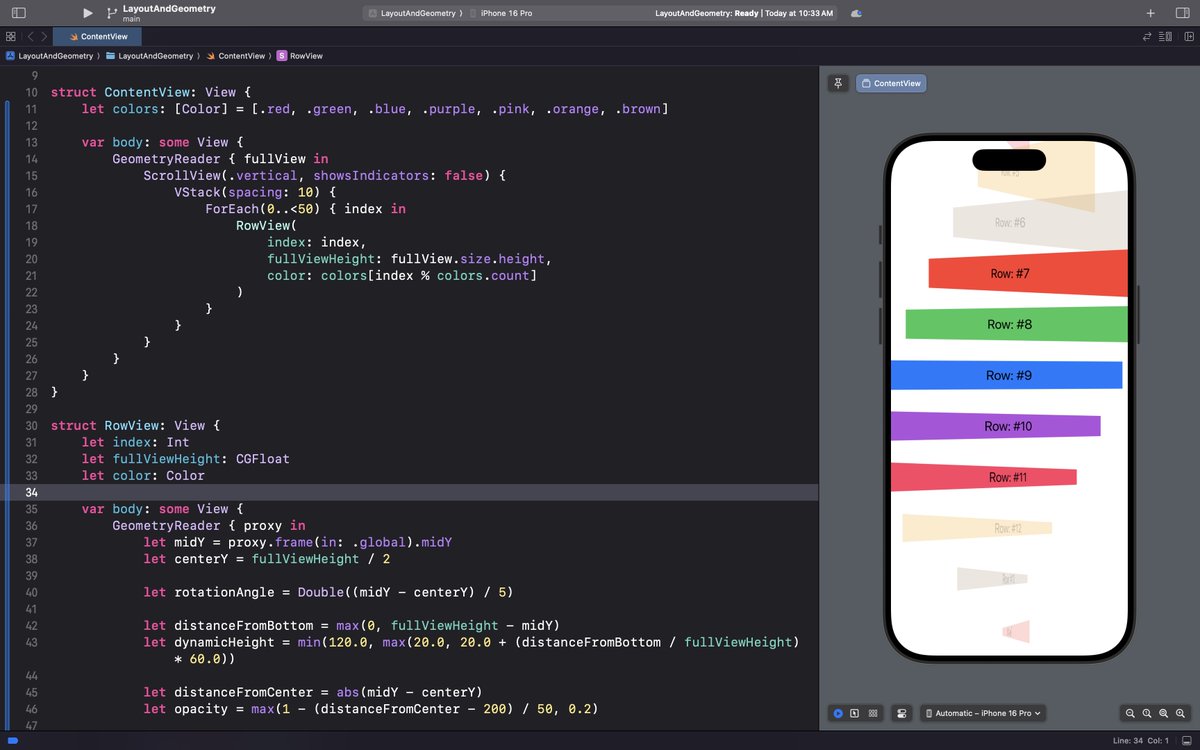Click the ScrollView(.vertical, showsIndicators: false) line
1200x750 pixels.
tap(325, 175)
